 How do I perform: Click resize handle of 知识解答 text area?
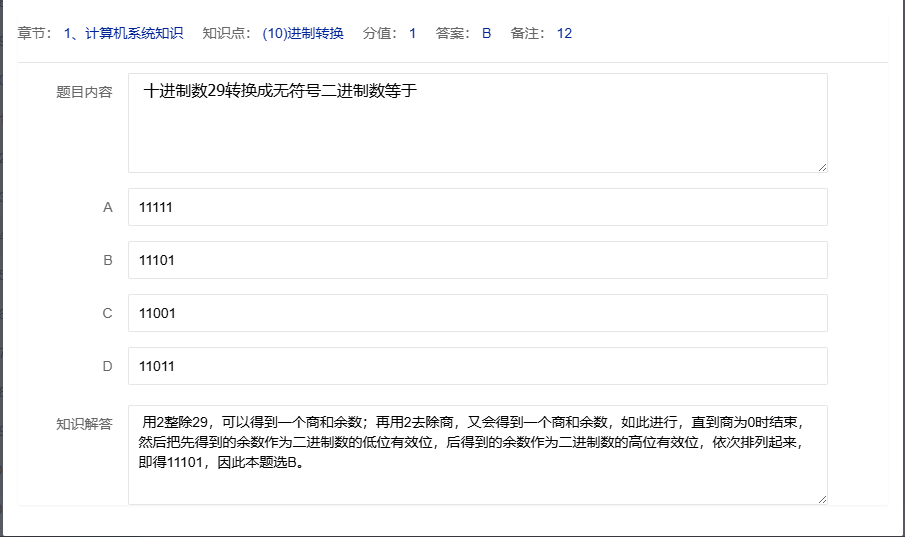click(x=822, y=498)
